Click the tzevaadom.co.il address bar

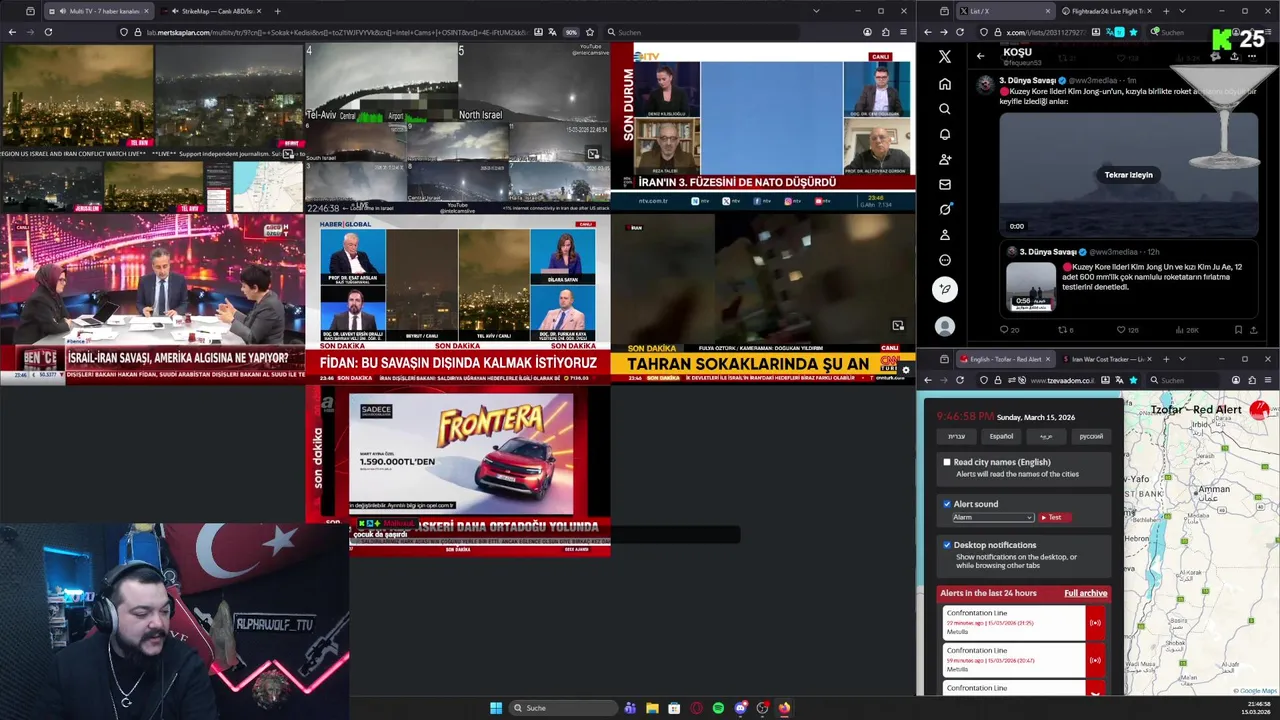coord(1064,380)
